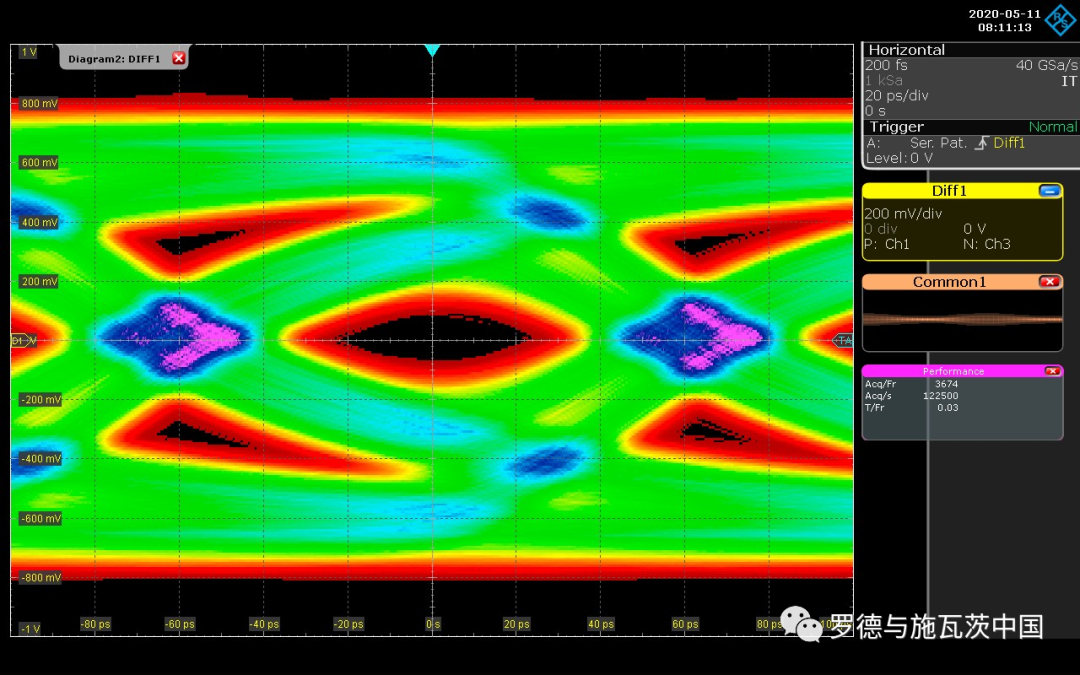This screenshot has width=1080, height=675.
Task: Select the Diagram2: DIFF1 tab
Action: coord(114,59)
